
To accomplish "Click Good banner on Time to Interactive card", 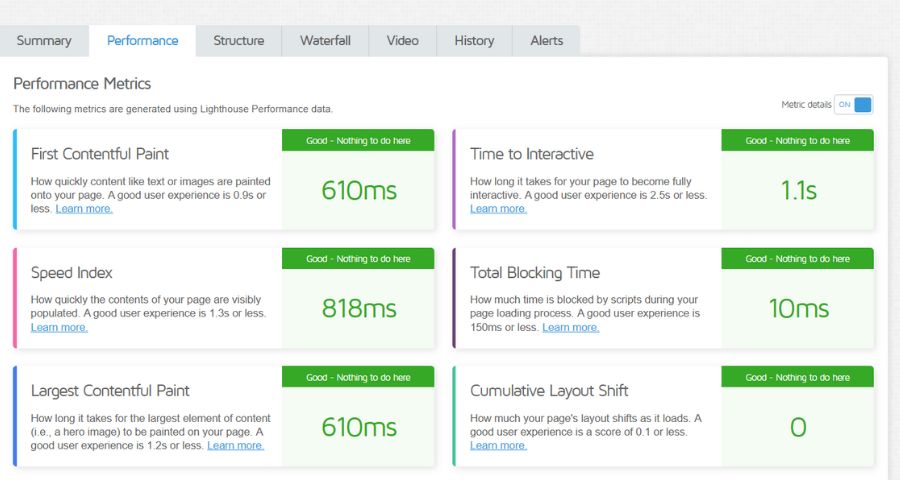I will [798, 141].
